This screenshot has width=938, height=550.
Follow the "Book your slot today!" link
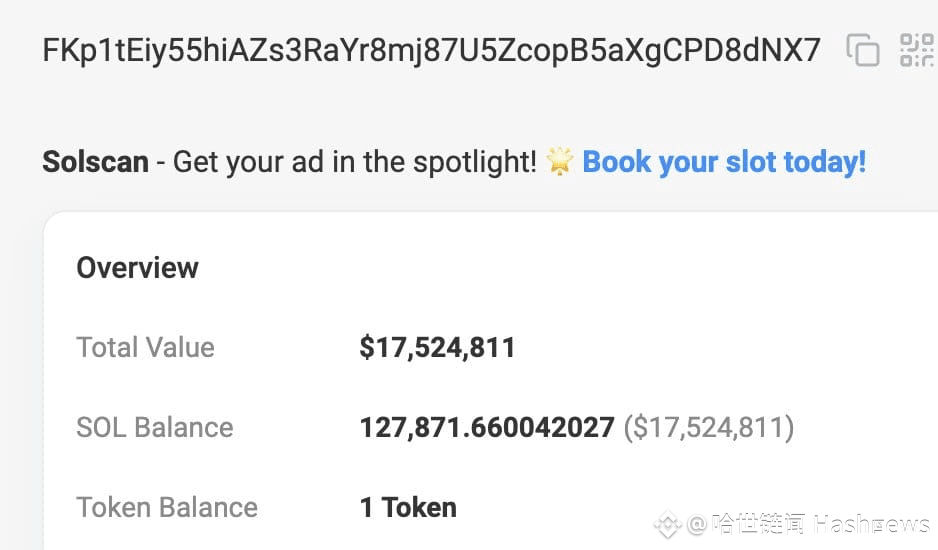[x=724, y=162]
